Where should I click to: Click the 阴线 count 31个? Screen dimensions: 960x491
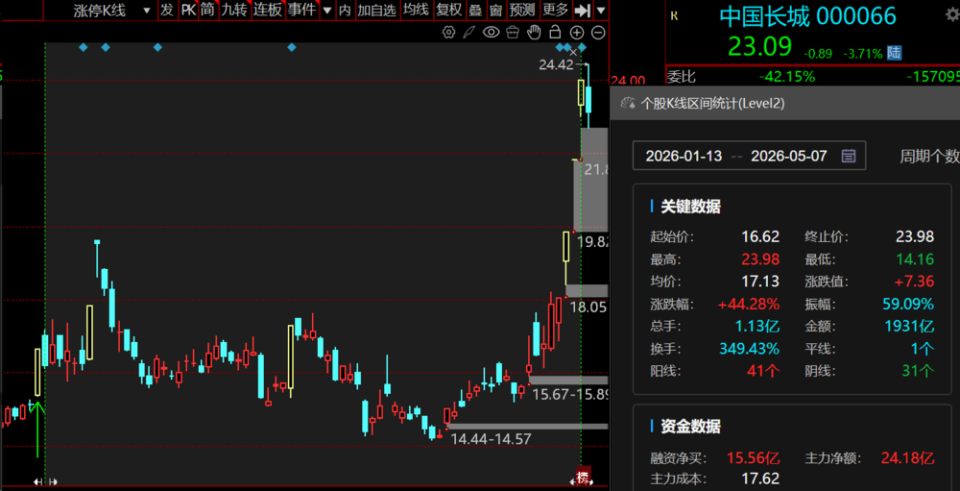click(x=918, y=371)
